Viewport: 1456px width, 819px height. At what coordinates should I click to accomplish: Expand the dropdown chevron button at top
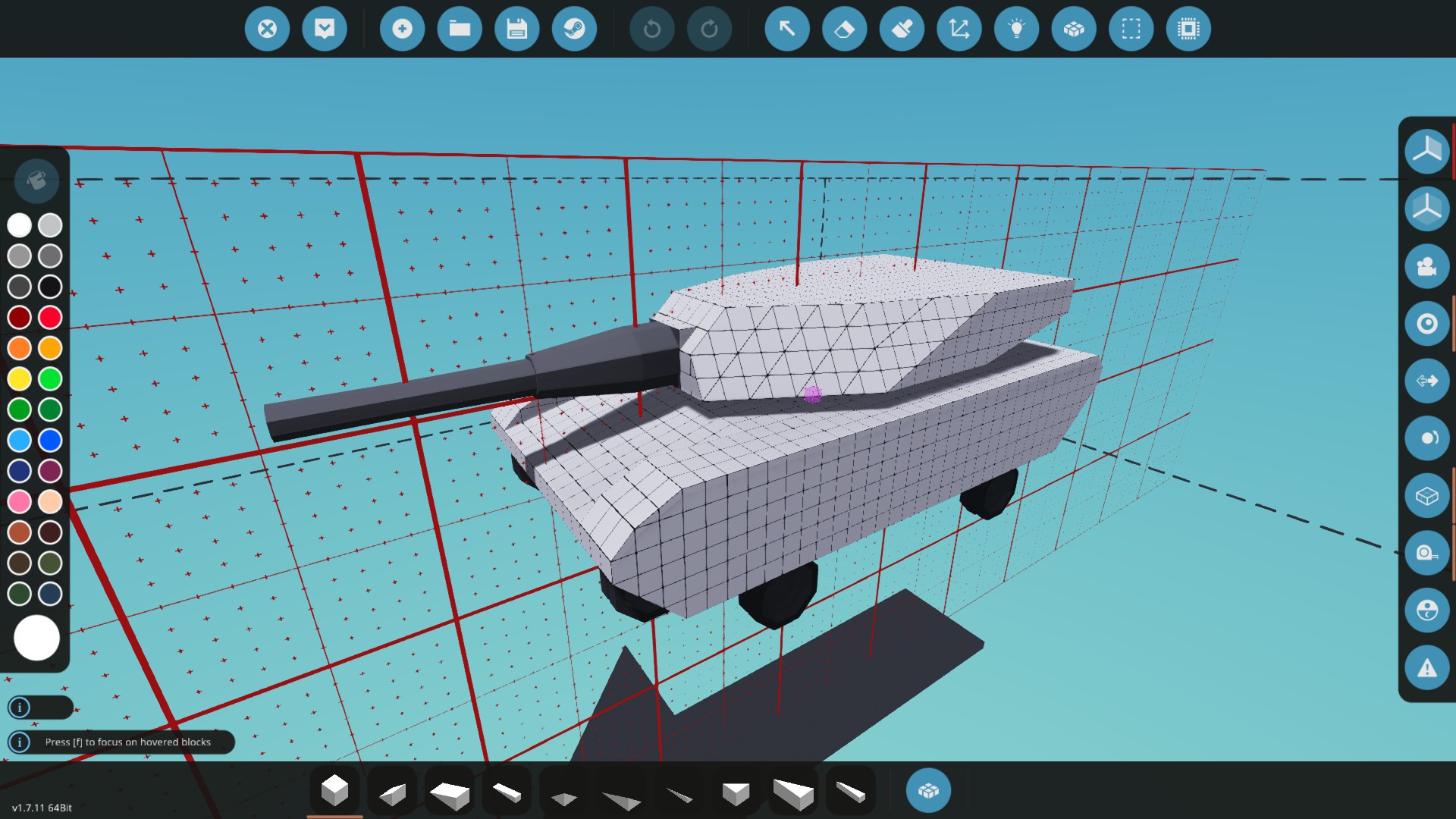(x=325, y=29)
